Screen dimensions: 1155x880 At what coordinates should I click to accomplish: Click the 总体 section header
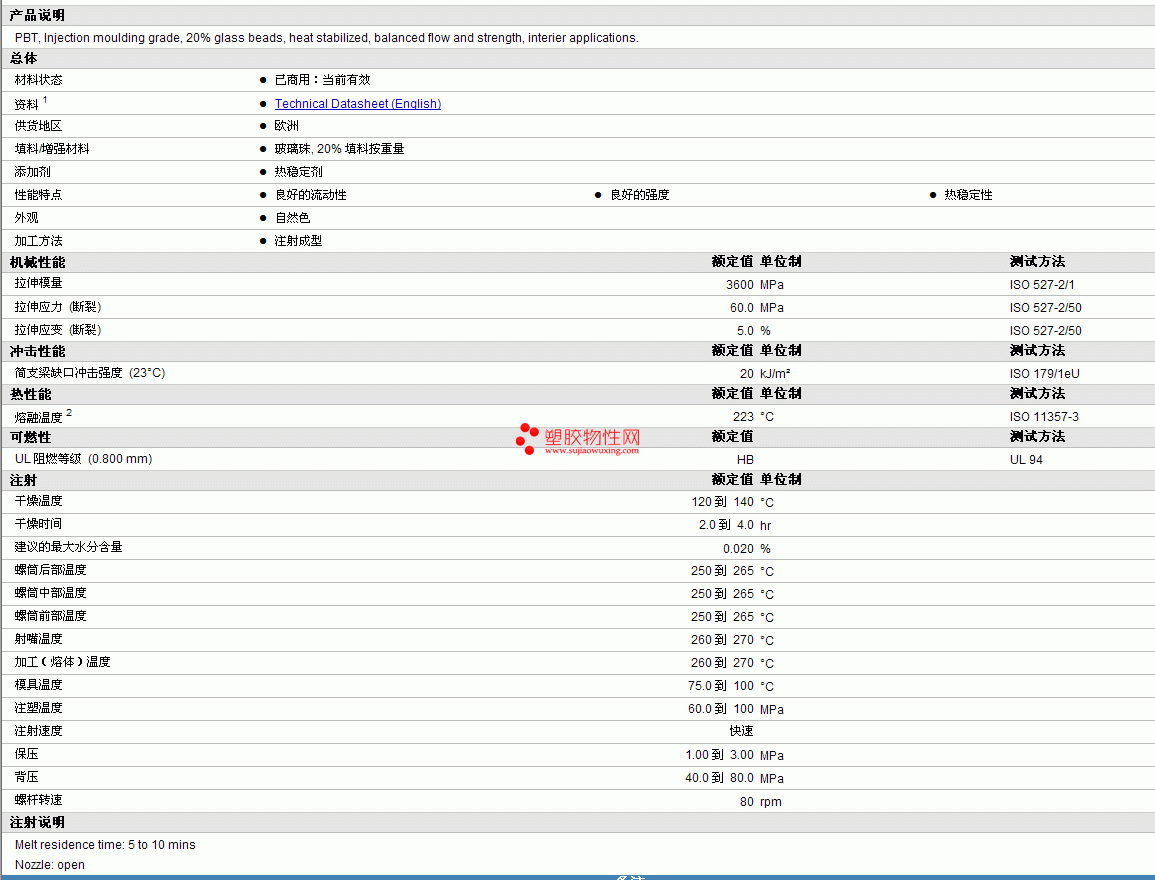24,58
